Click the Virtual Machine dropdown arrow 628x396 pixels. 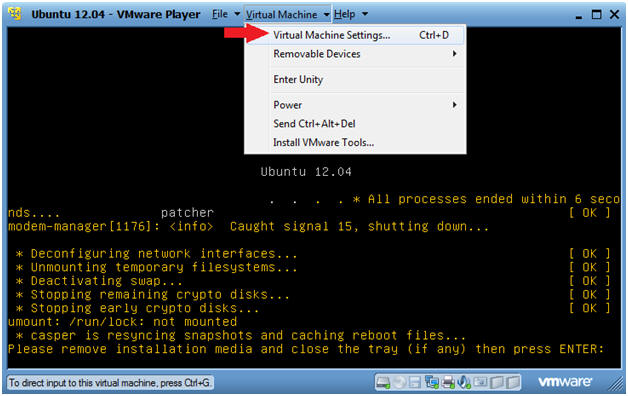[326, 15]
